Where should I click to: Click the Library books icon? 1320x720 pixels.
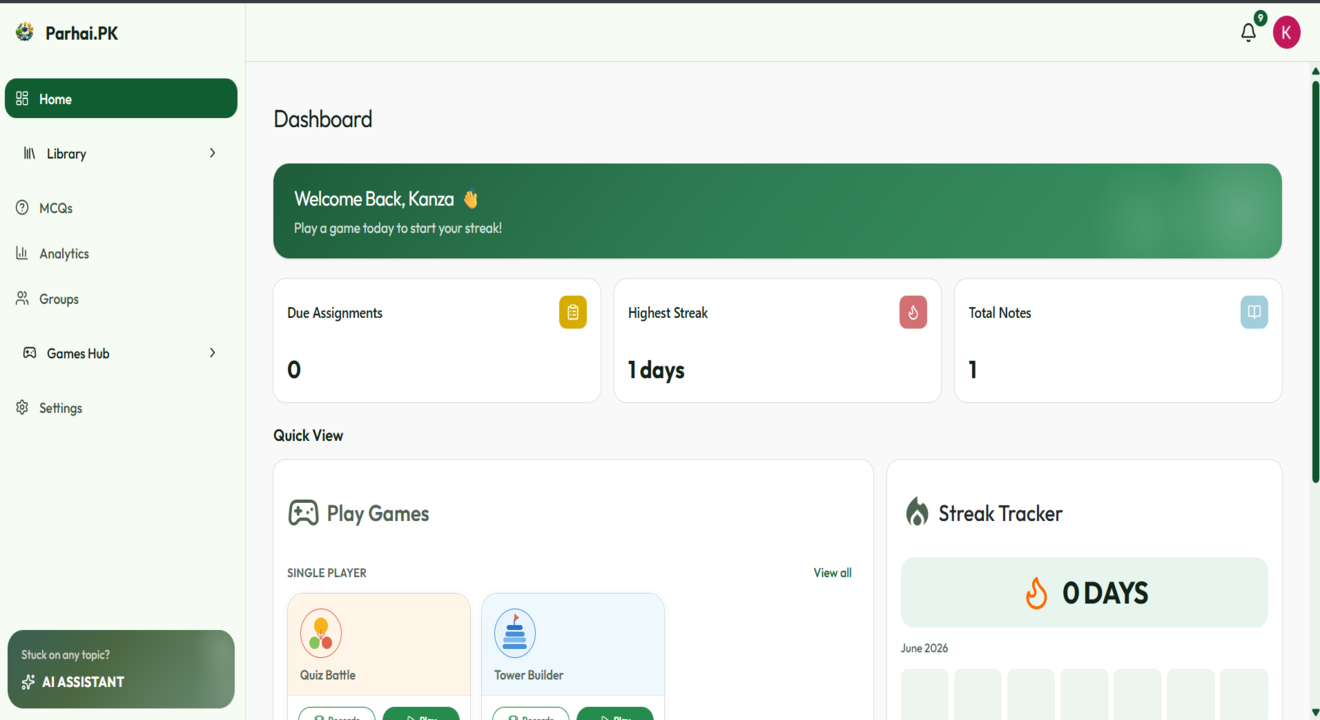pos(29,153)
